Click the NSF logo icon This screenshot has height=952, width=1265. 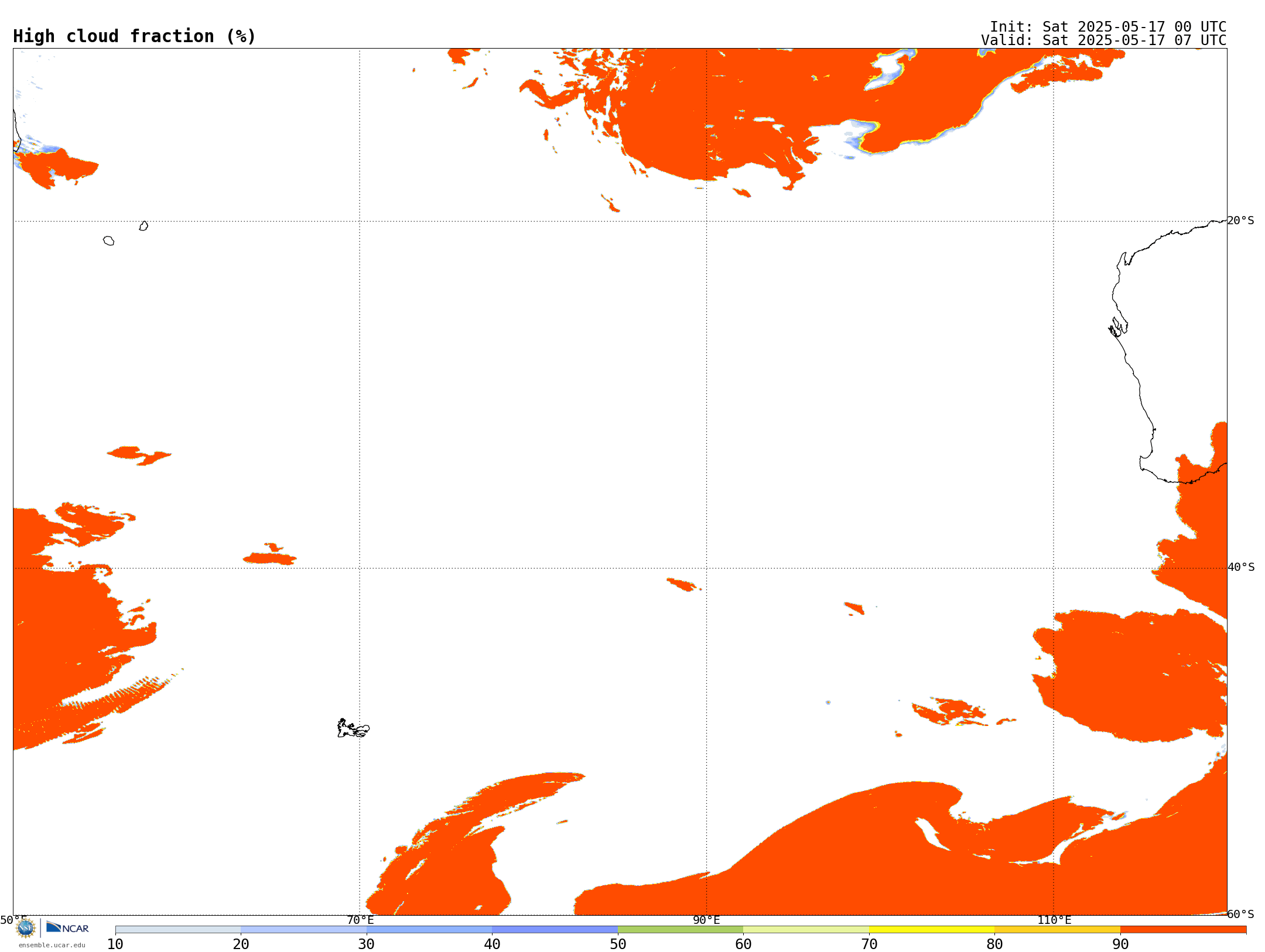pyautogui.click(x=26, y=927)
